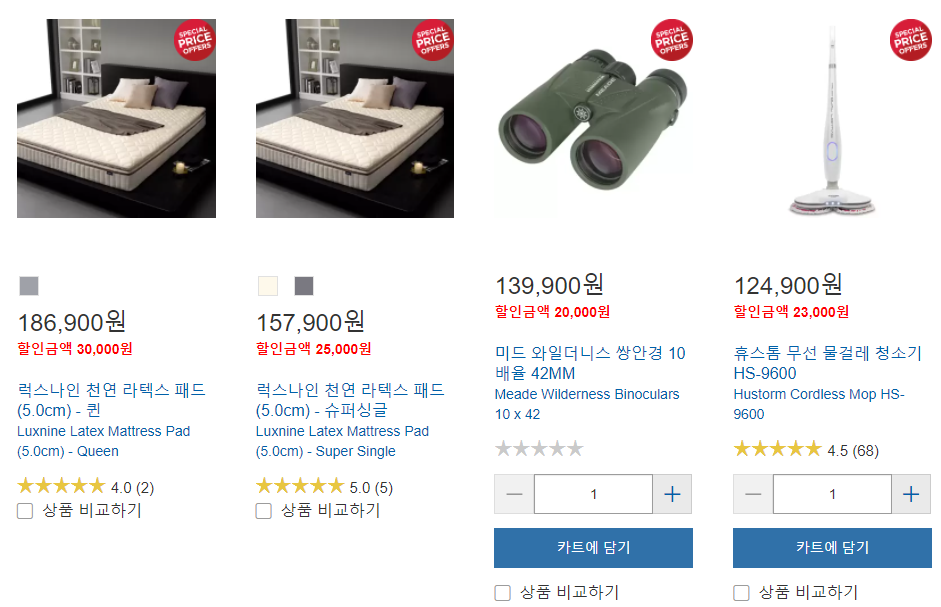This screenshot has width=941, height=607.
Task: Enable product comparison for the Meade binoculars
Action: coord(501,592)
